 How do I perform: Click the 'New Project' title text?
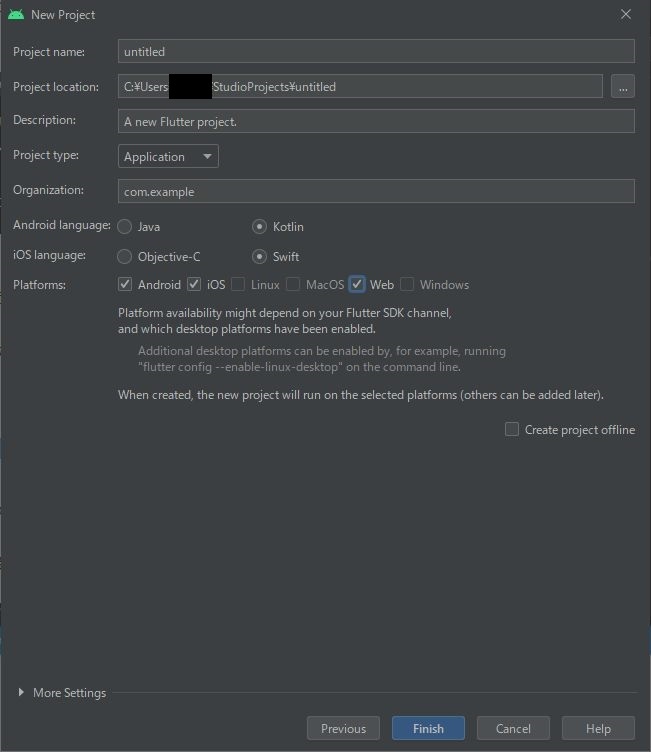63,15
